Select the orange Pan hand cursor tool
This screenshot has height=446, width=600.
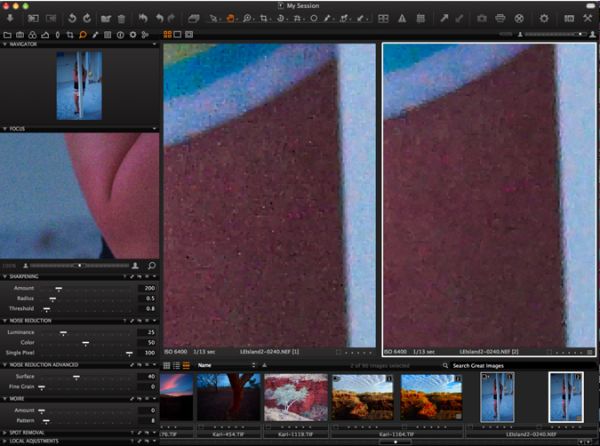point(230,18)
